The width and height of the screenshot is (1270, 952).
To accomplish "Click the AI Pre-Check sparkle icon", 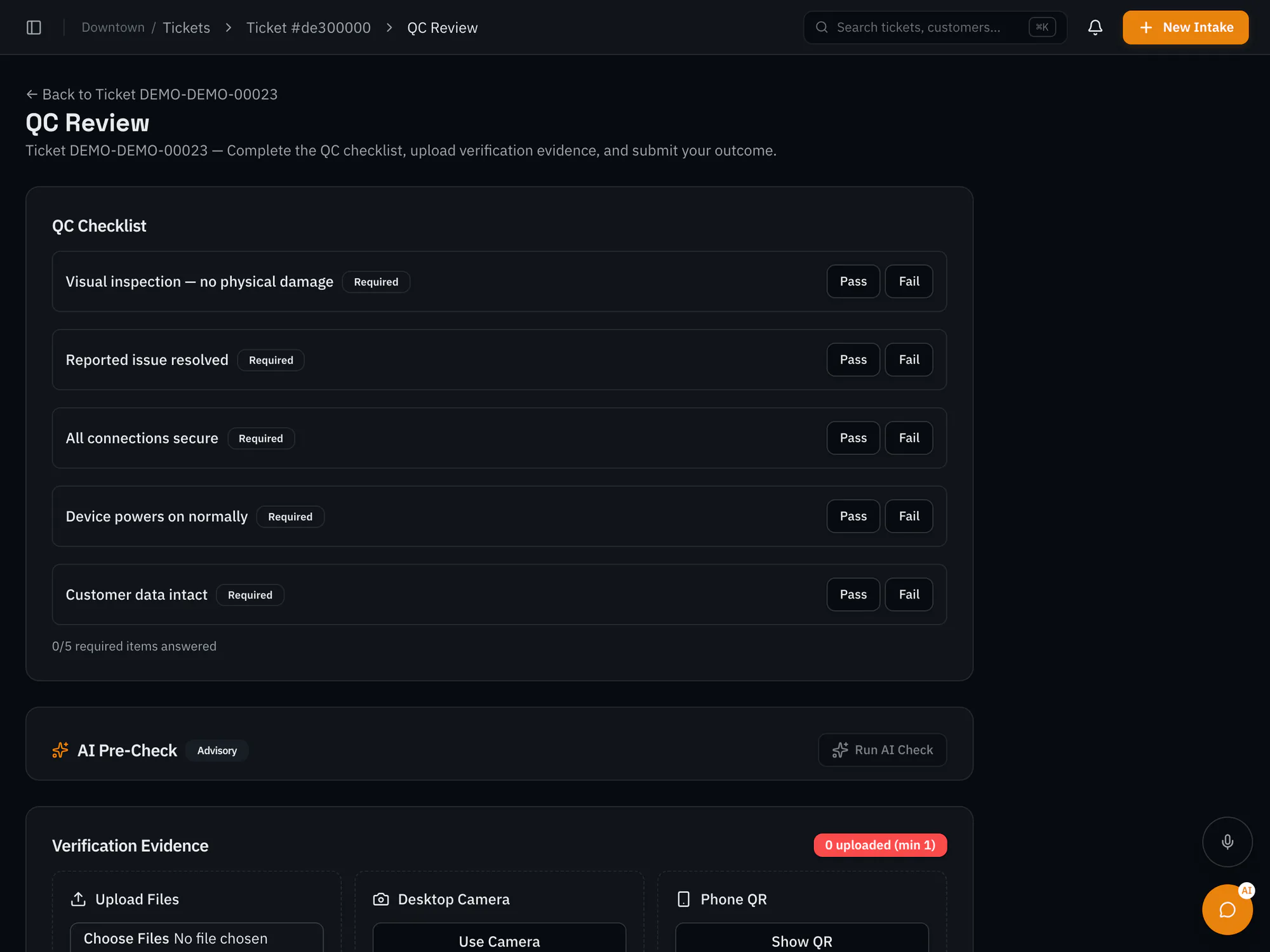I will (x=60, y=750).
